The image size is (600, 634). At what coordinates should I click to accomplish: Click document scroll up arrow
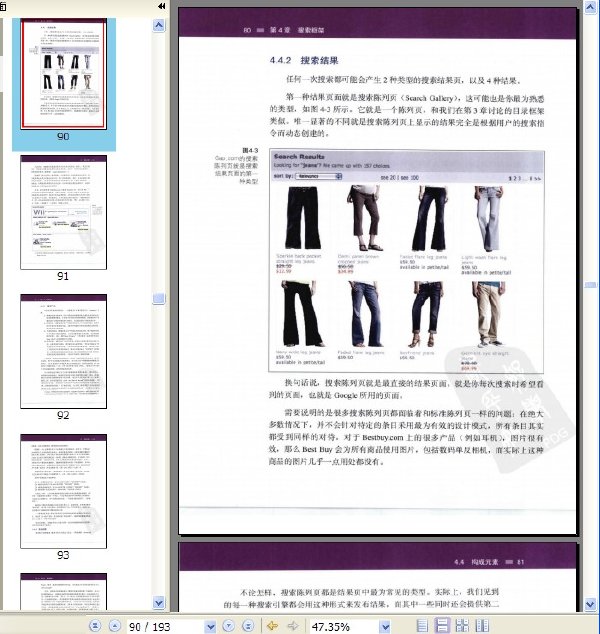pos(590,7)
